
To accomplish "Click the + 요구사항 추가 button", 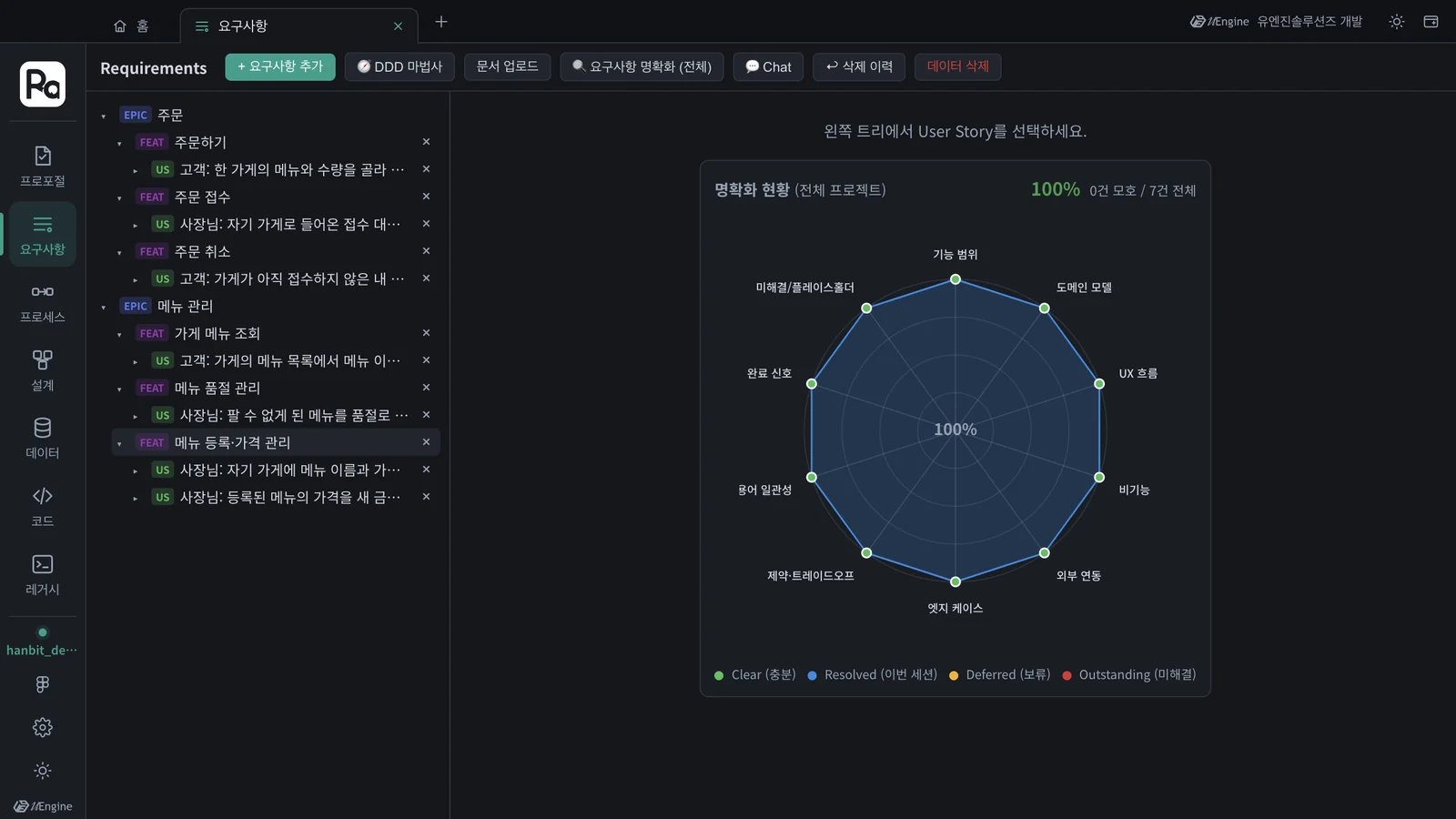I will (280, 66).
